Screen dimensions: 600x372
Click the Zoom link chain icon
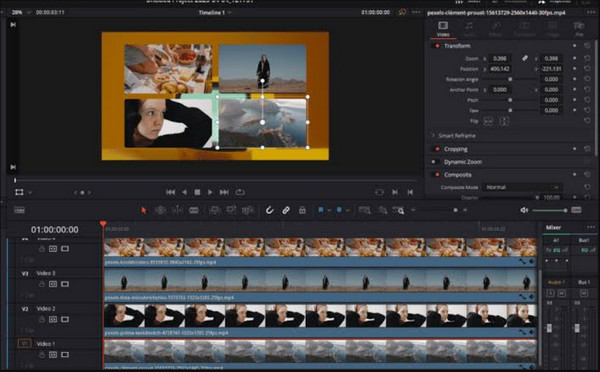point(525,58)
